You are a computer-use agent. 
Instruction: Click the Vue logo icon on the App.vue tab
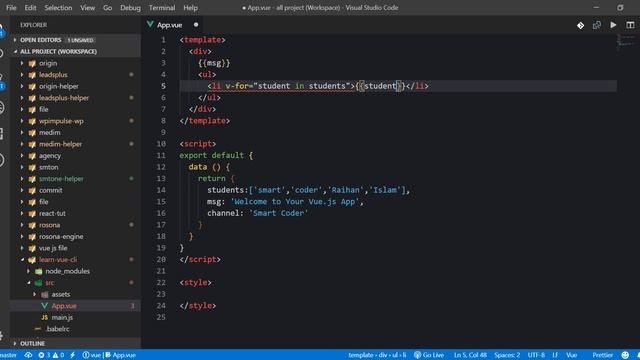(150, 25)
